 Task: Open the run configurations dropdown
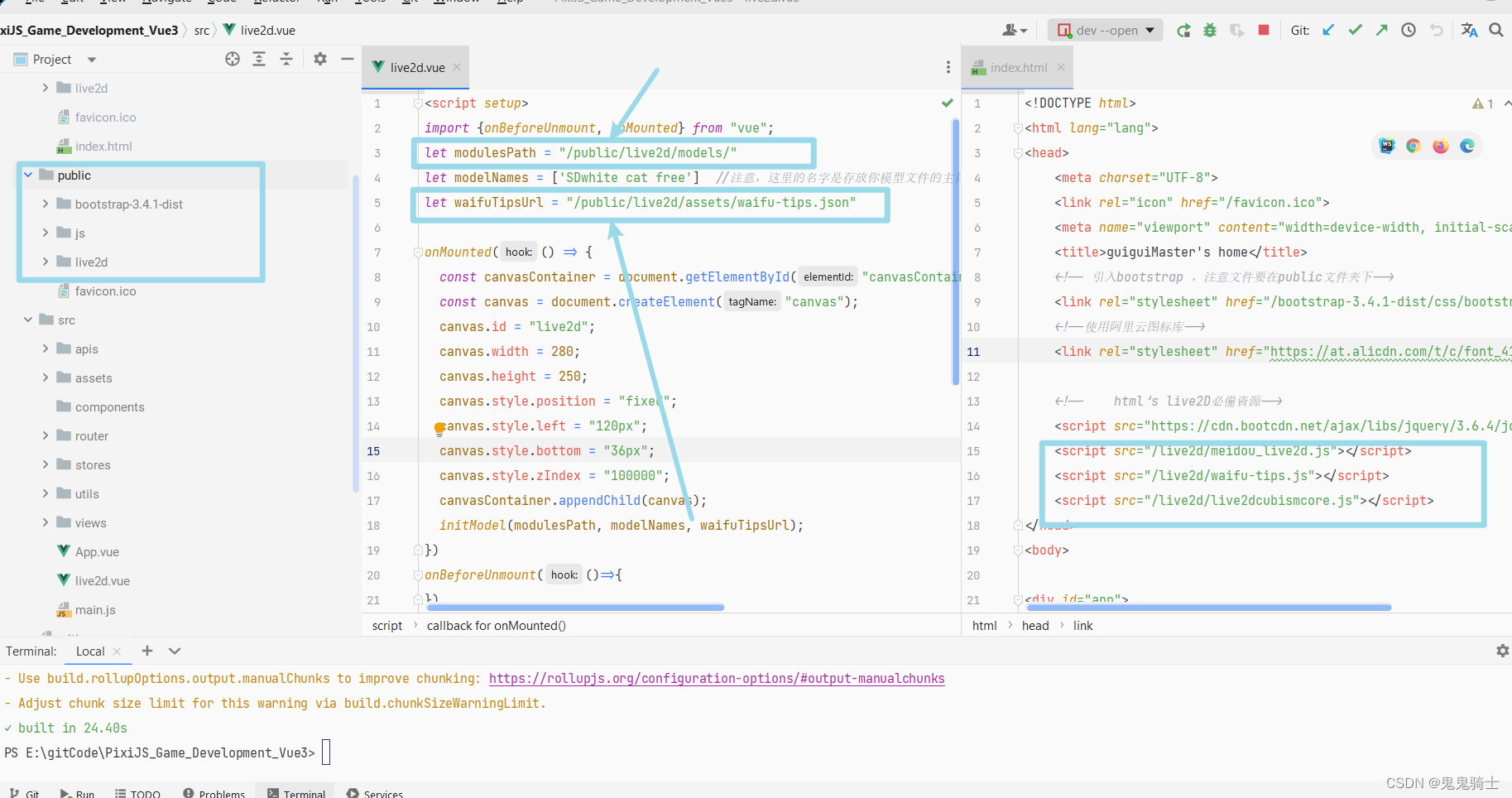pos(1150,30)
